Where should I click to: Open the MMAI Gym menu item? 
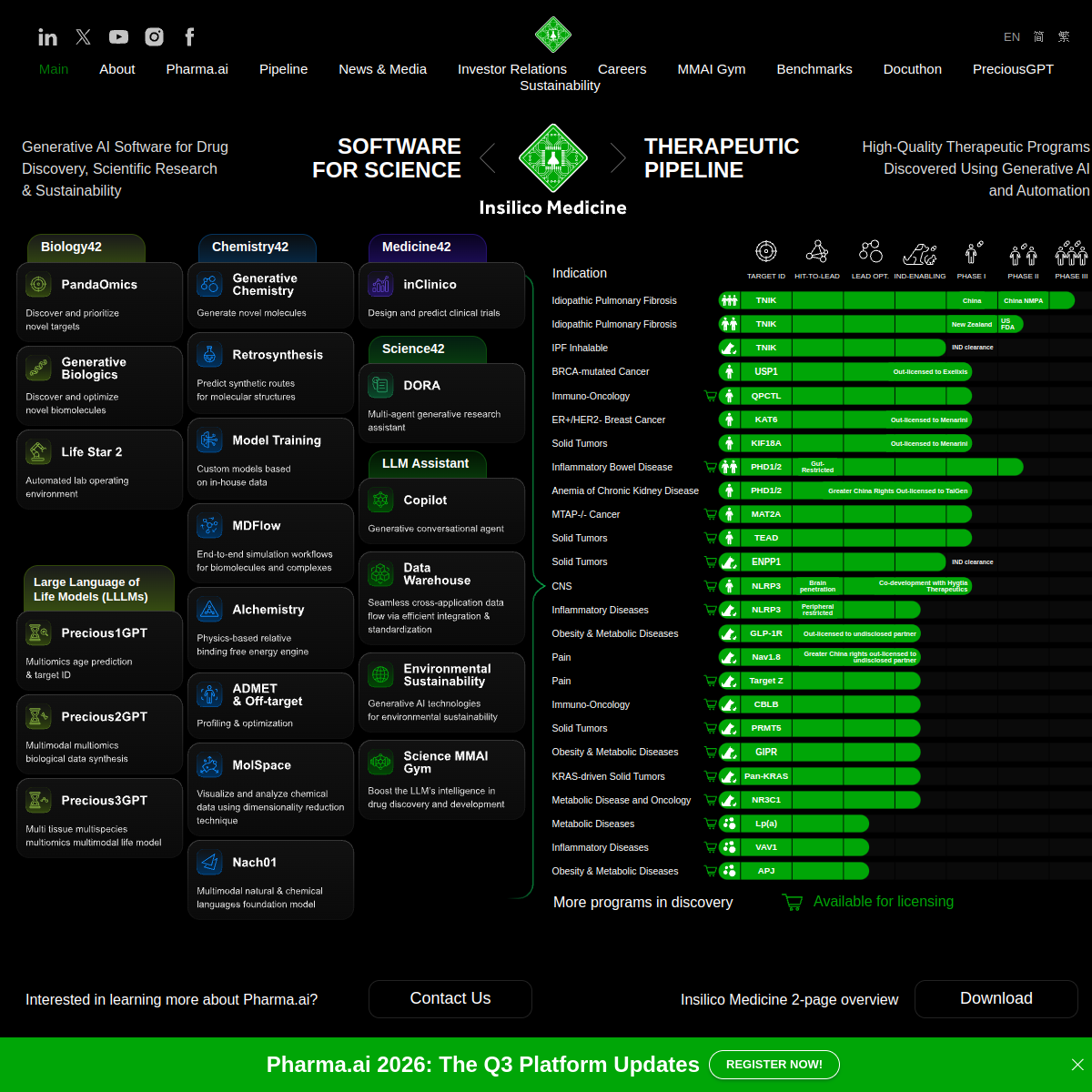click(x=712, y=69)
